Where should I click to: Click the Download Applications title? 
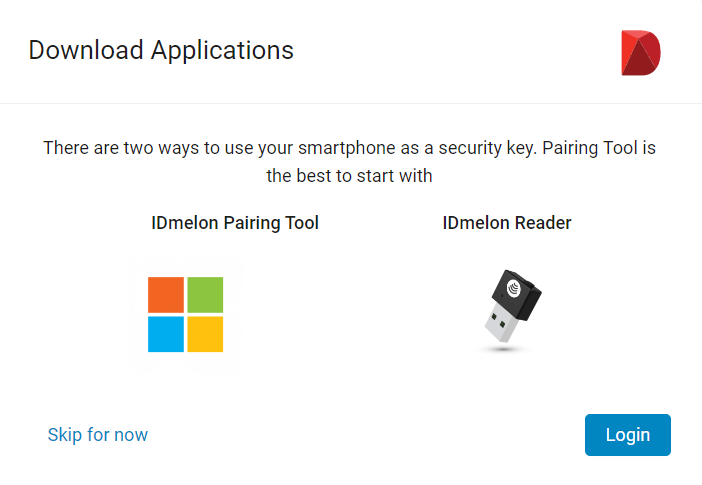tap(161, 50)
